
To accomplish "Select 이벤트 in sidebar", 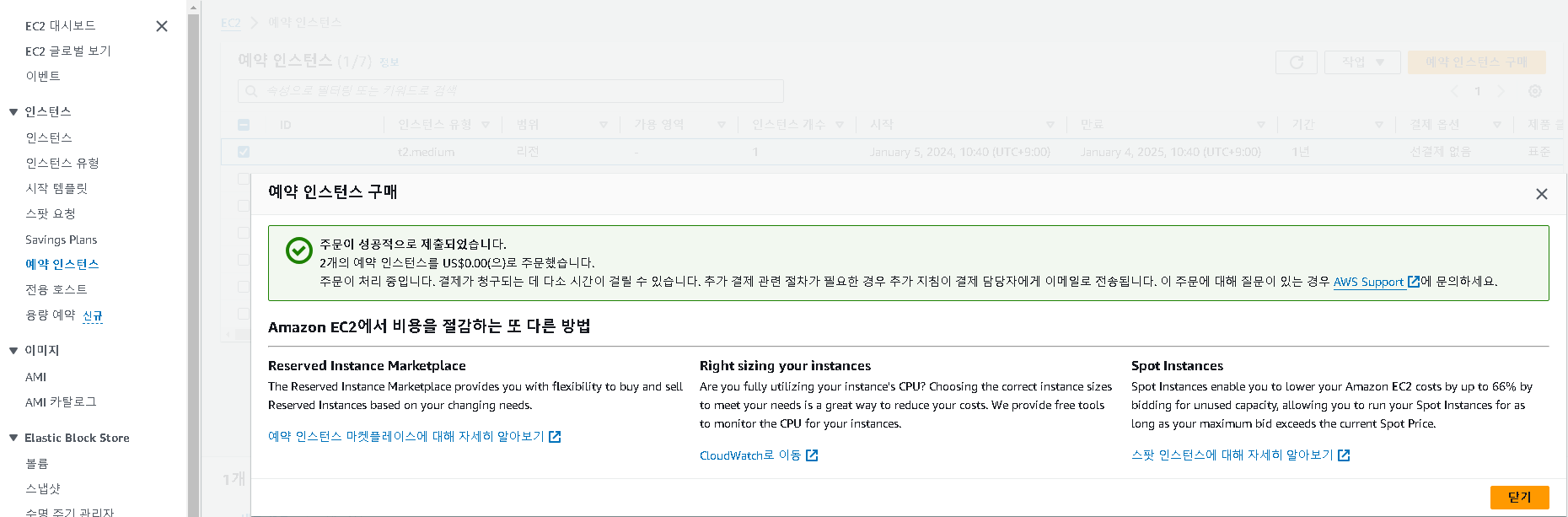I will 43,76.
